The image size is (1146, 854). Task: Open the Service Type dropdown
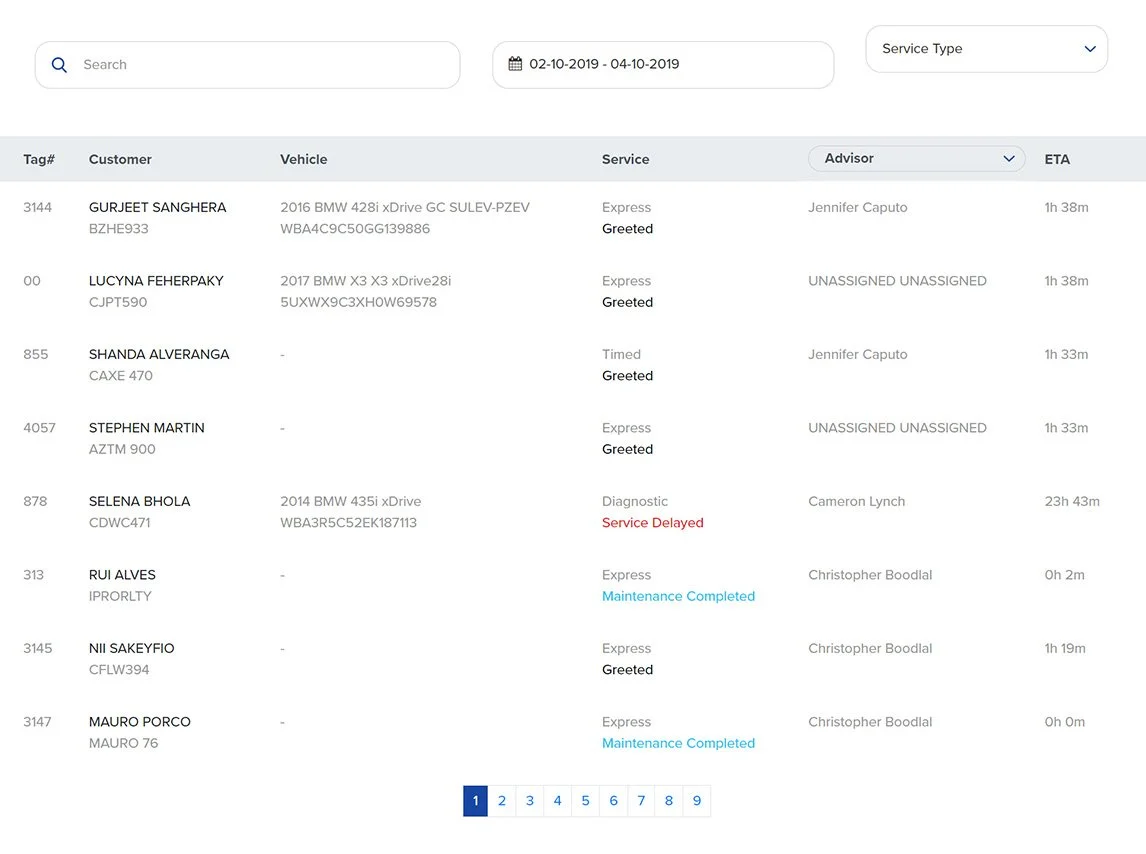987,49
